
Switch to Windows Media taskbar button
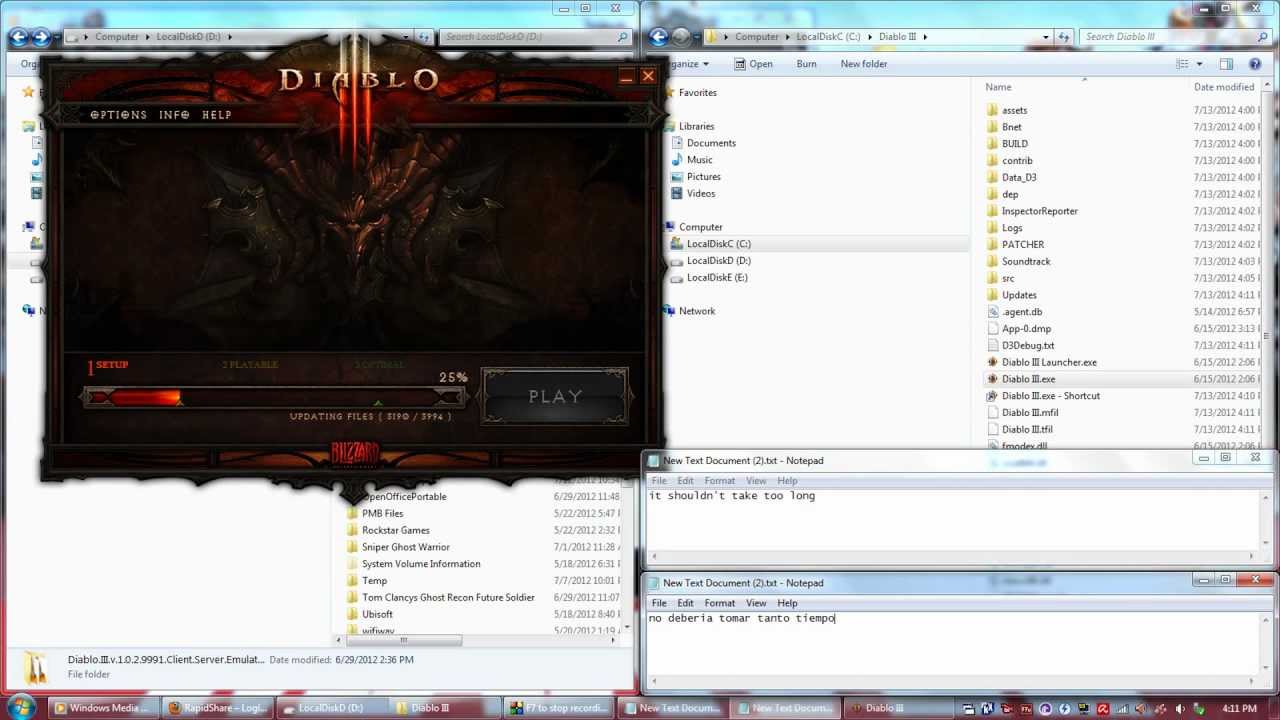(101, 708)
